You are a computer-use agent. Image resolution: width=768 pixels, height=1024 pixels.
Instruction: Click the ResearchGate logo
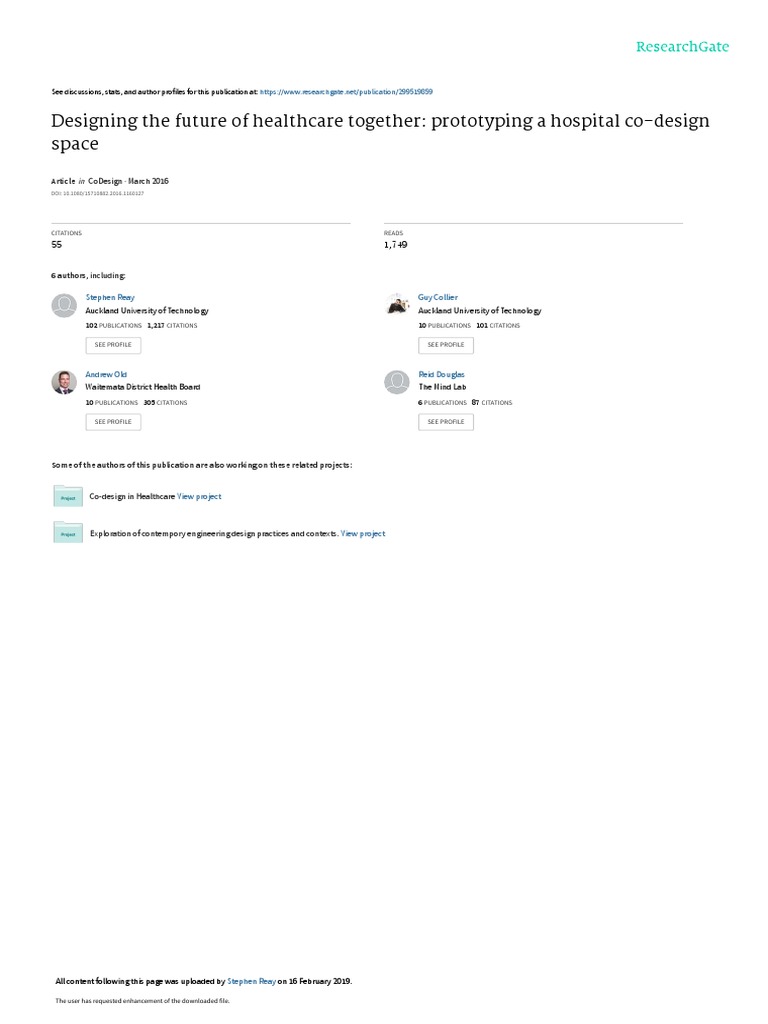tap(682, 46)
